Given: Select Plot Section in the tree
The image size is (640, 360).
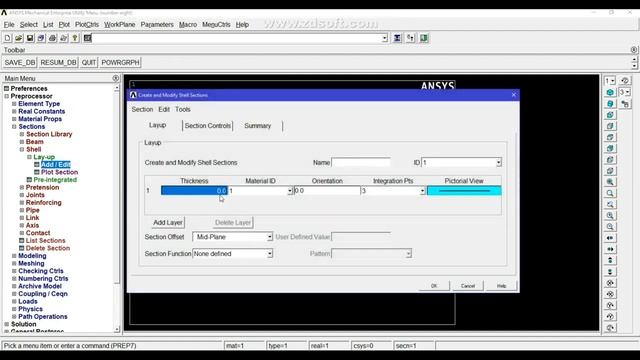Looking at the screenshot, I should (59, 172).
